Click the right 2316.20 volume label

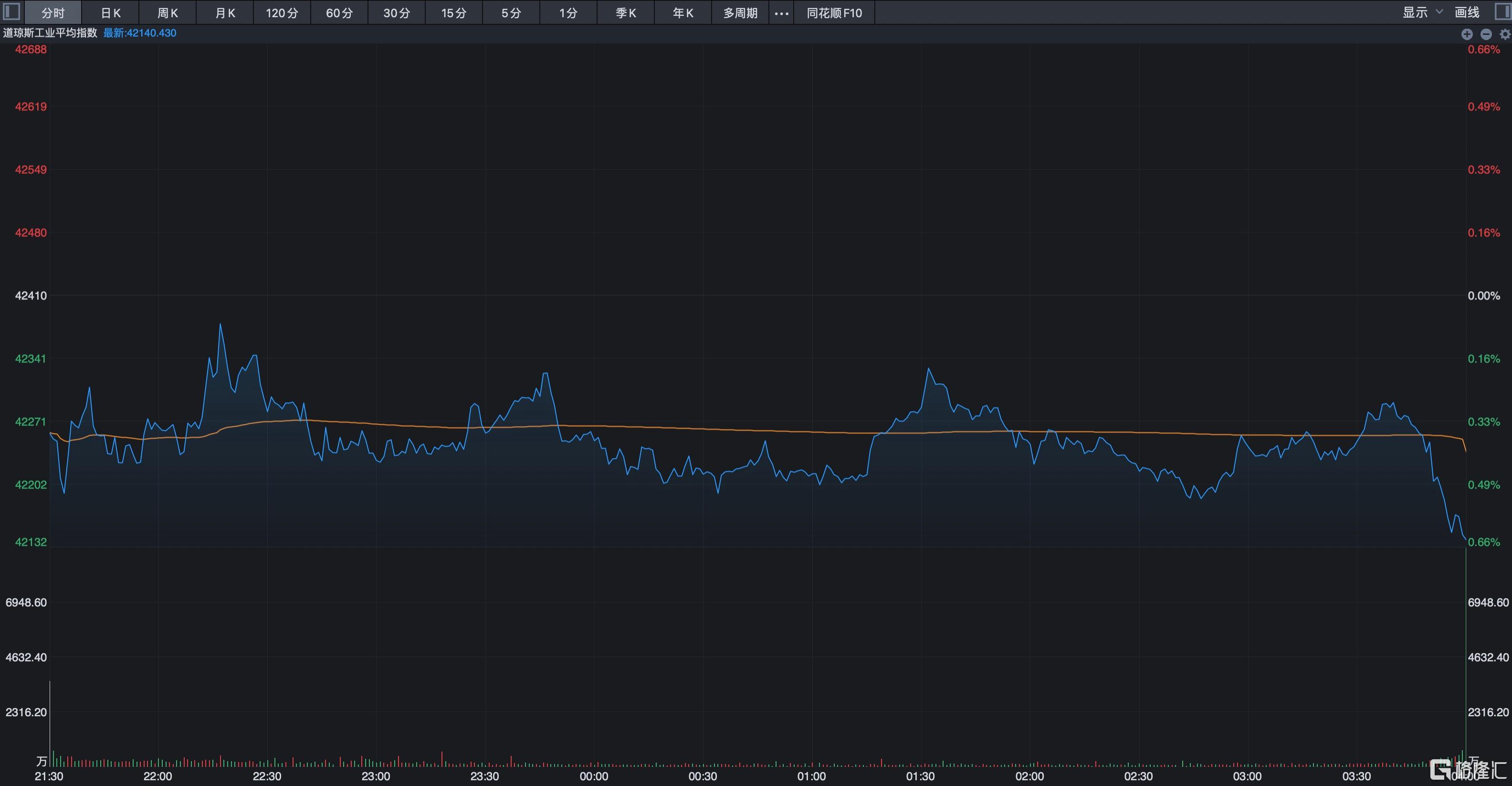1489,712
